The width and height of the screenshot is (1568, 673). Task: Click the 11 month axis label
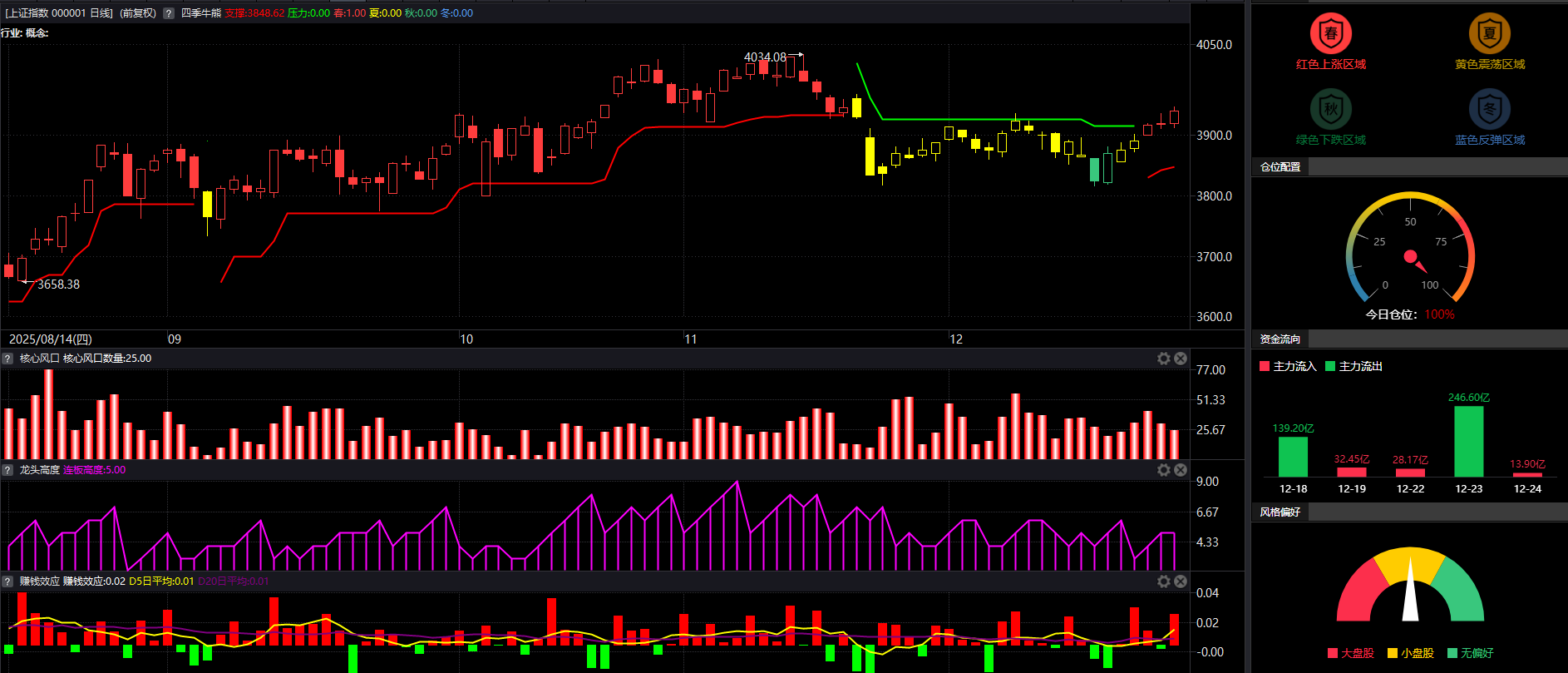click(691, 339)
